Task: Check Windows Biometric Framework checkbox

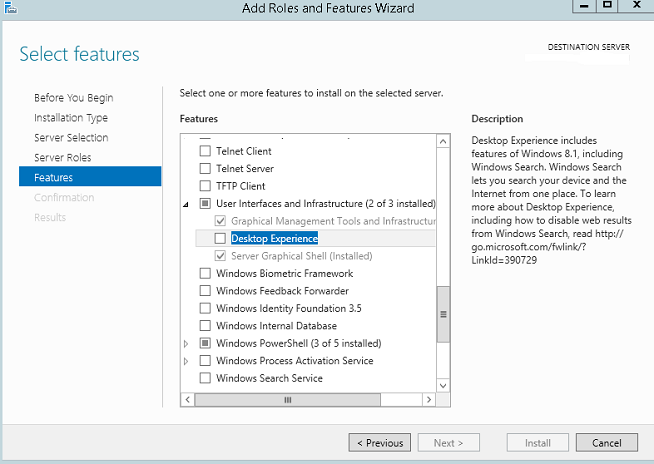Action: pos(205,273)
